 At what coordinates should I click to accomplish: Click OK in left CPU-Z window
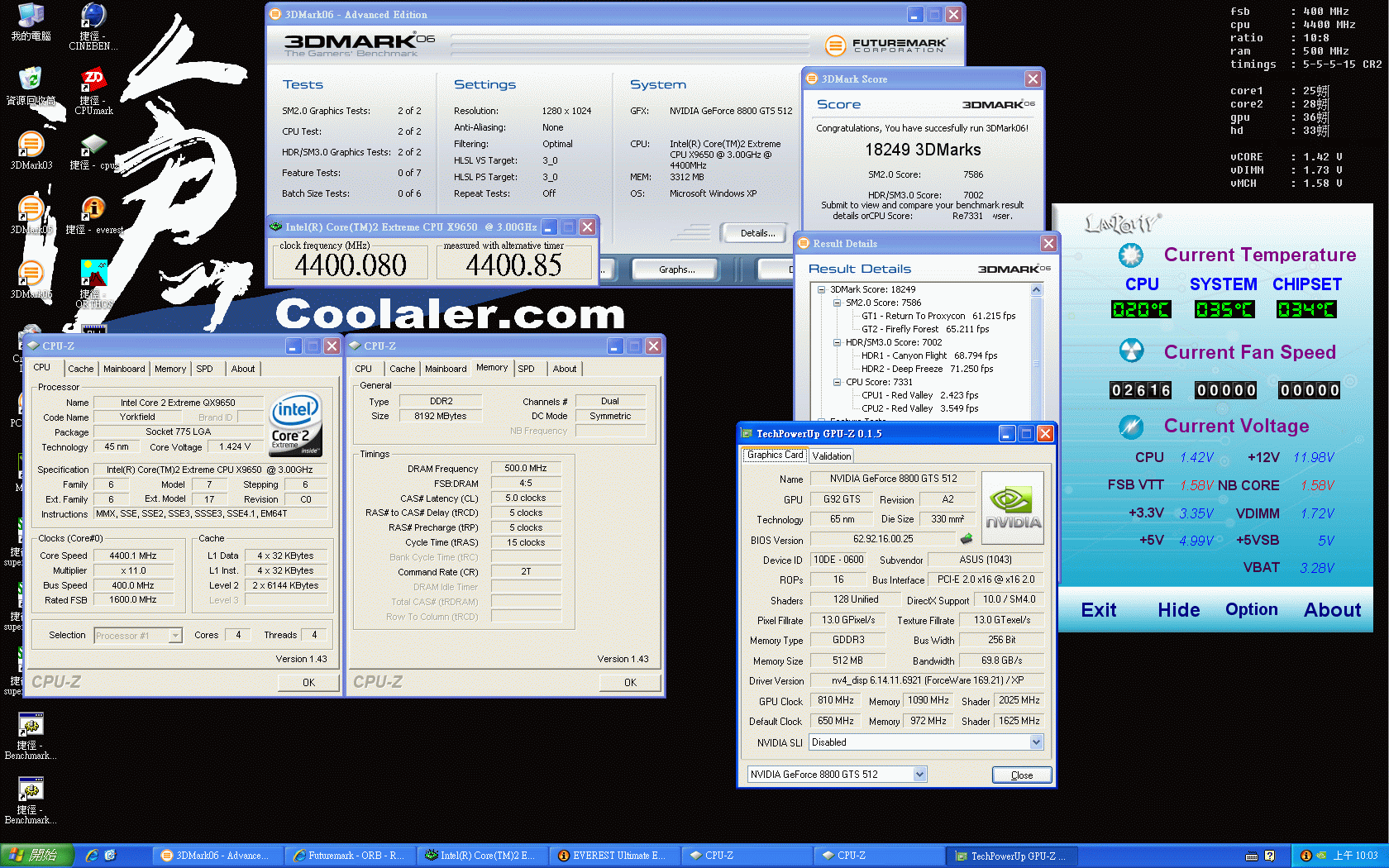point(308,683)
